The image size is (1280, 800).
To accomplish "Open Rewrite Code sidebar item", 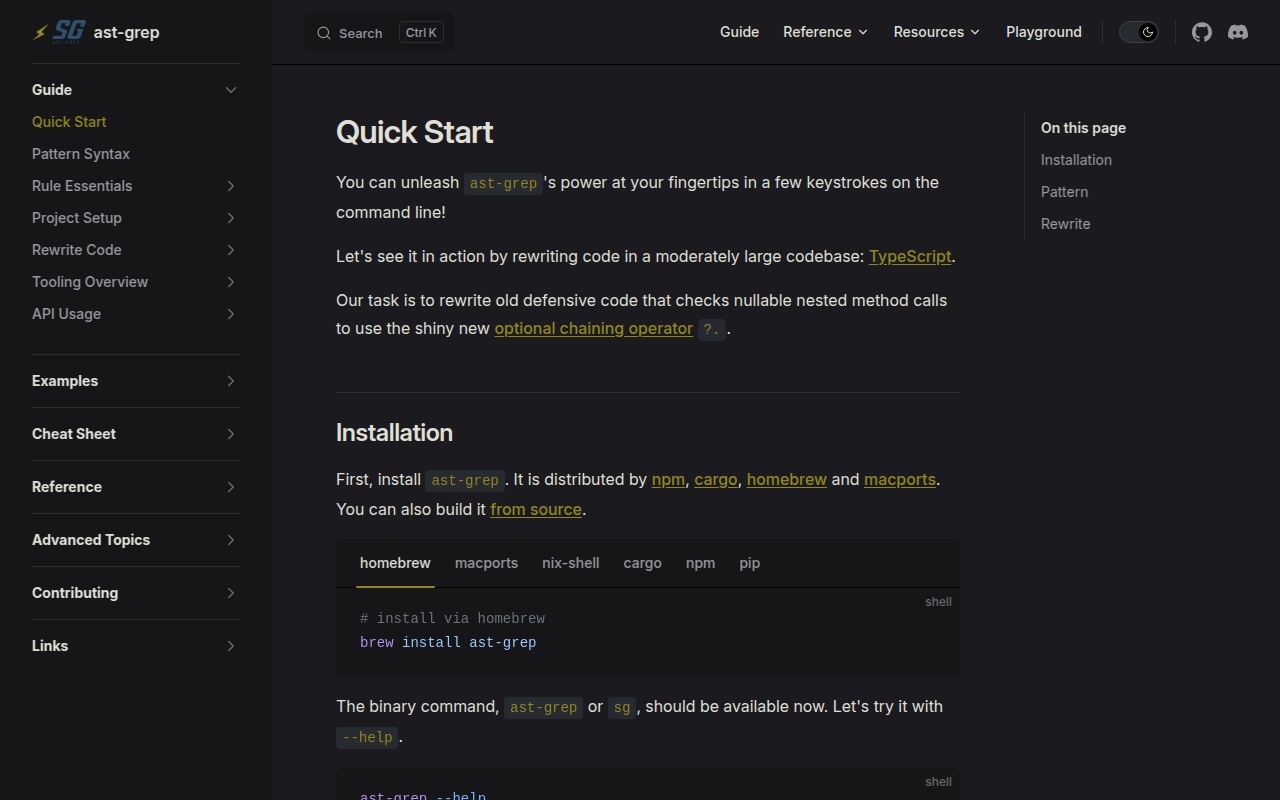I will (77, 250).
